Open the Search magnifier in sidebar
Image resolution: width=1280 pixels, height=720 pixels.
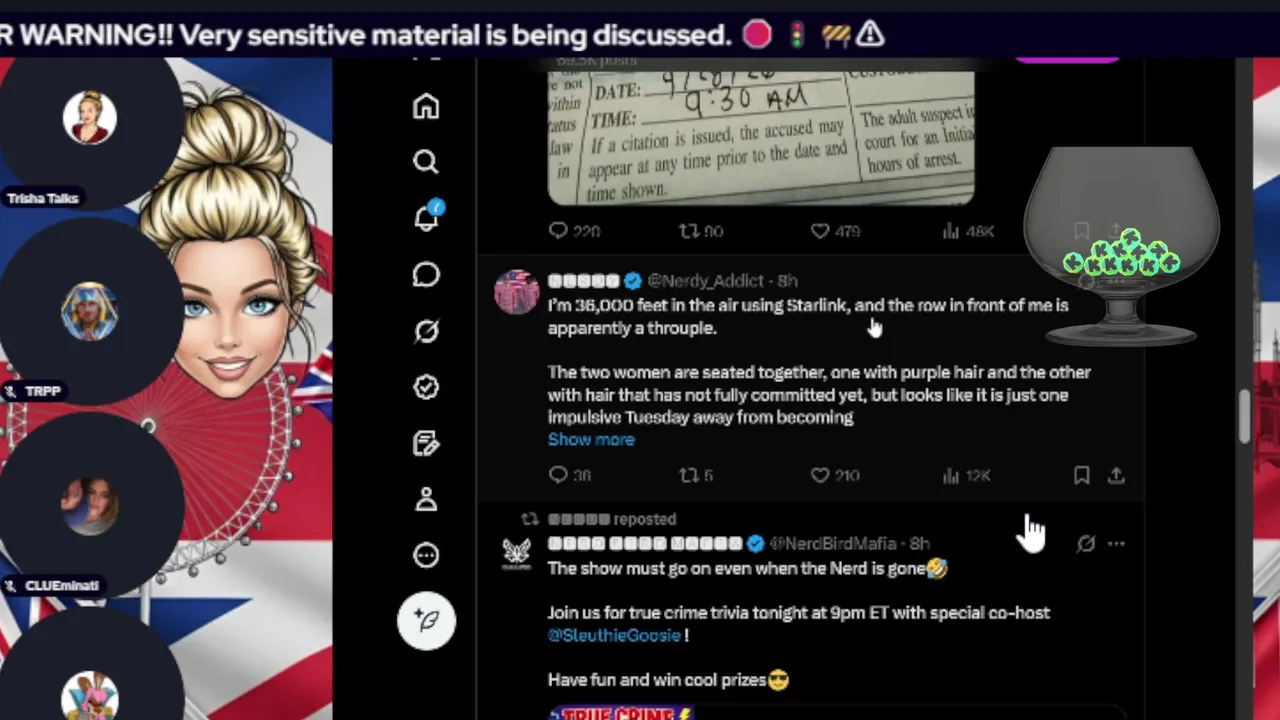426,162
